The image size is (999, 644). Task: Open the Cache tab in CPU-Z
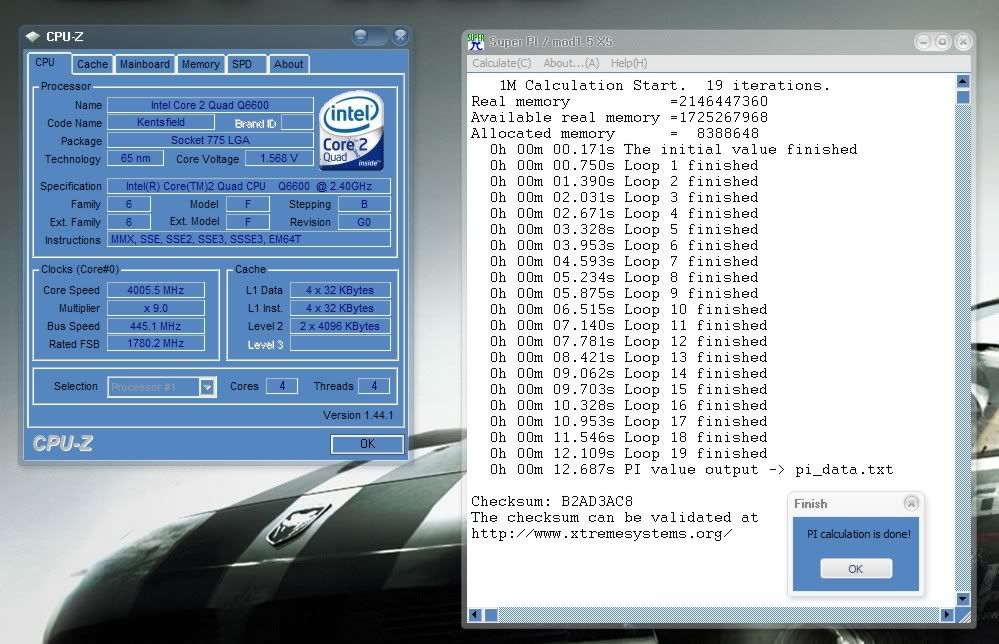tap(92, 64)
